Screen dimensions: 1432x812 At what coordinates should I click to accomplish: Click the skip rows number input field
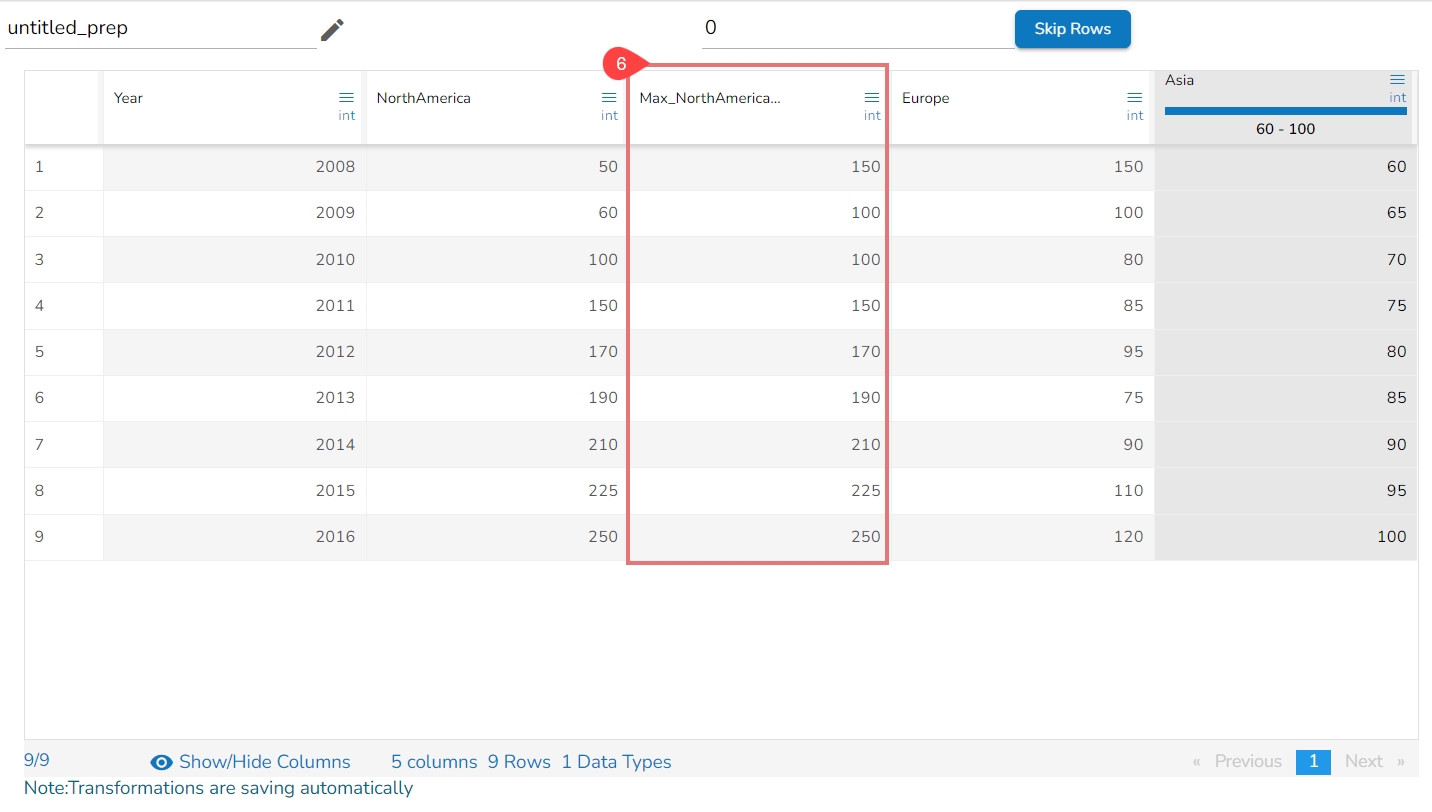click(858, 29)
